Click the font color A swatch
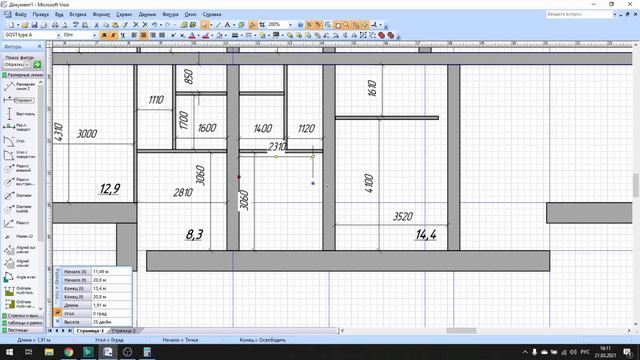Image resolution: width=640 pixels, height=360 pixels. (x=192, y=35)
